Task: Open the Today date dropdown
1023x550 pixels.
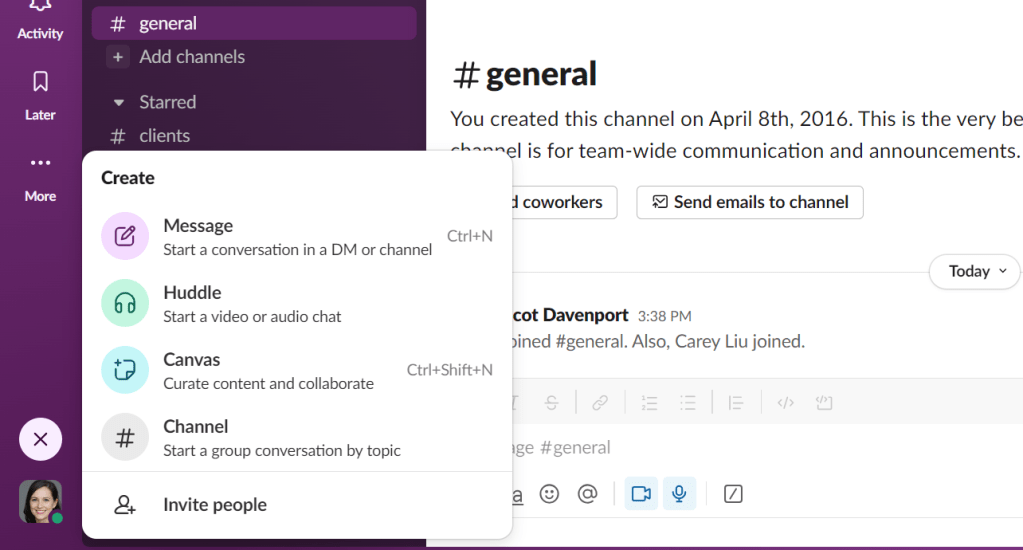Action: 975,271
